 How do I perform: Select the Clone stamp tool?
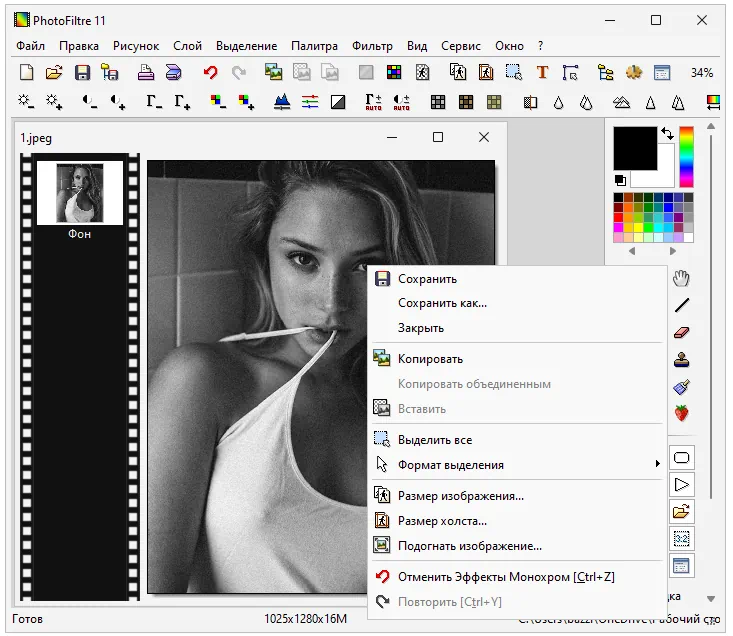(x=682, y=359)
